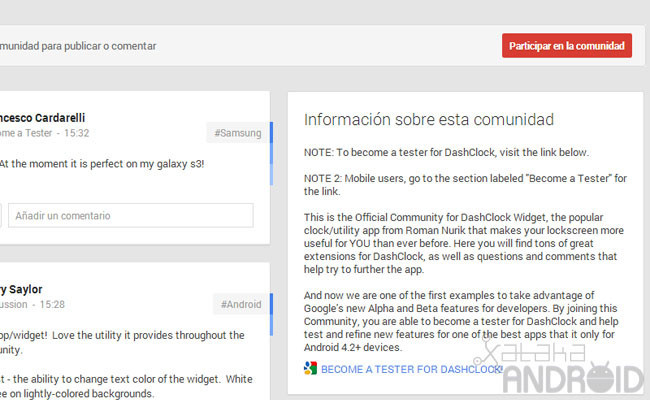Open the #Android hashtag tag
This screenshot has width=650, height=400.
click(x=238, y=304)
